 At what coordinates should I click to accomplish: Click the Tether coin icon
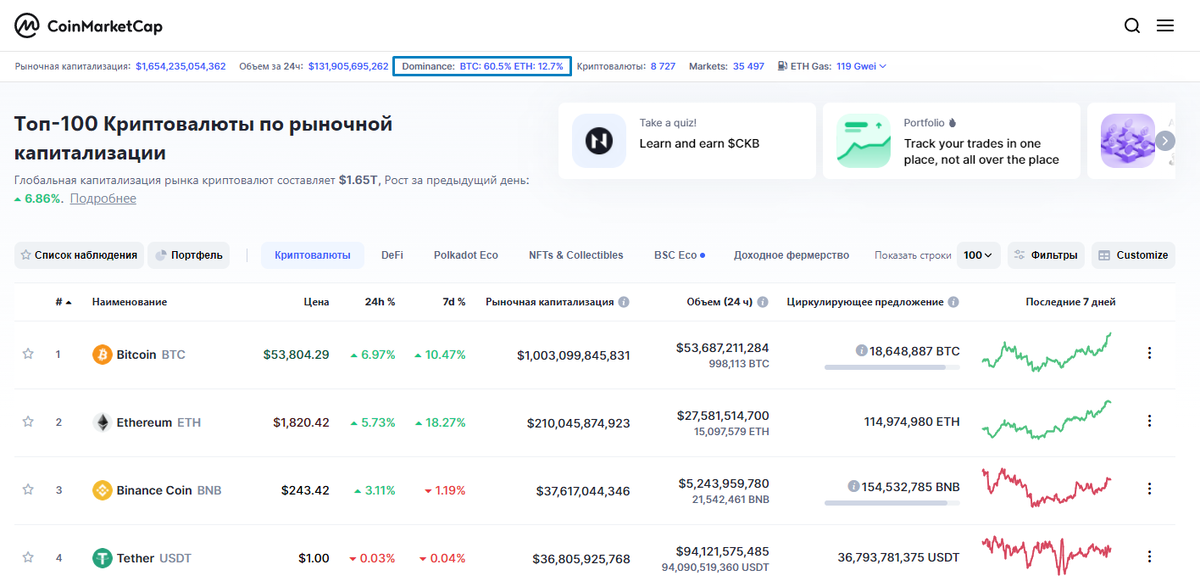(x=102, y=558)
